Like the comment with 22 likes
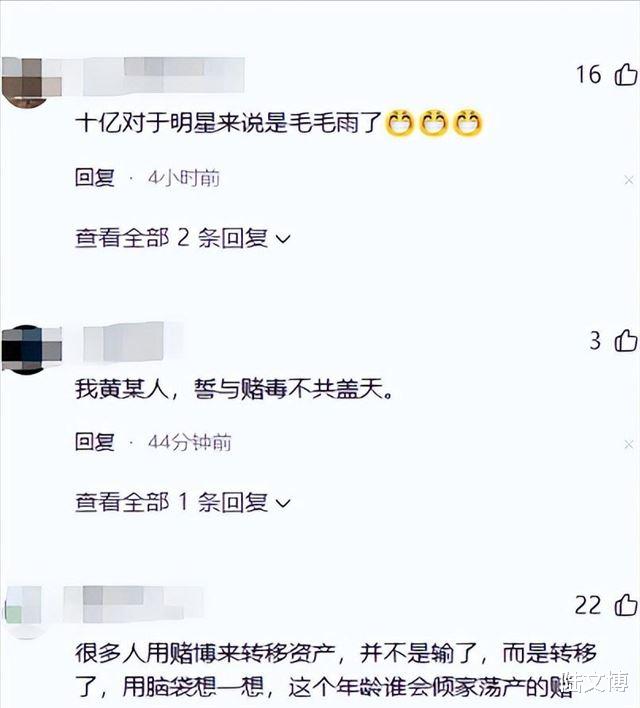The width and height of the screenshot is (640, 708). [626, 605]
